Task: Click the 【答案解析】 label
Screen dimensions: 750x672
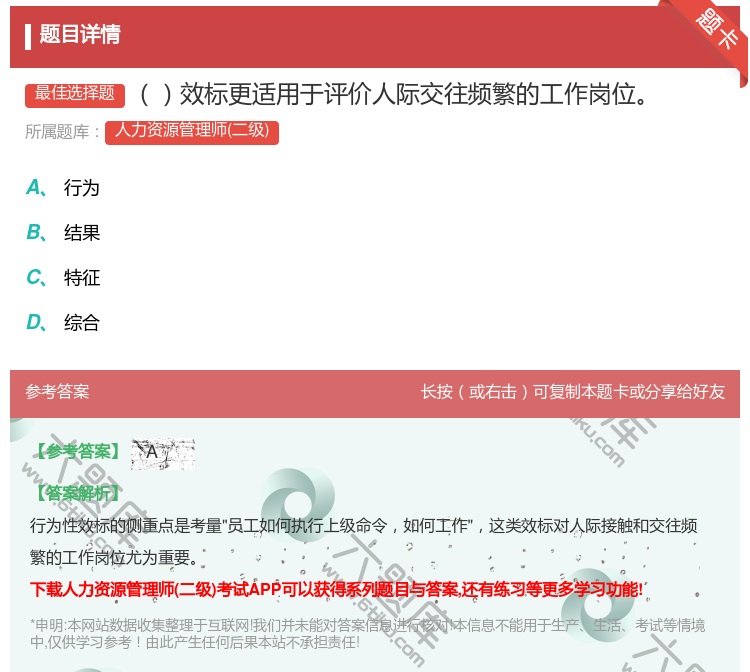Action: tap(78, 493)
